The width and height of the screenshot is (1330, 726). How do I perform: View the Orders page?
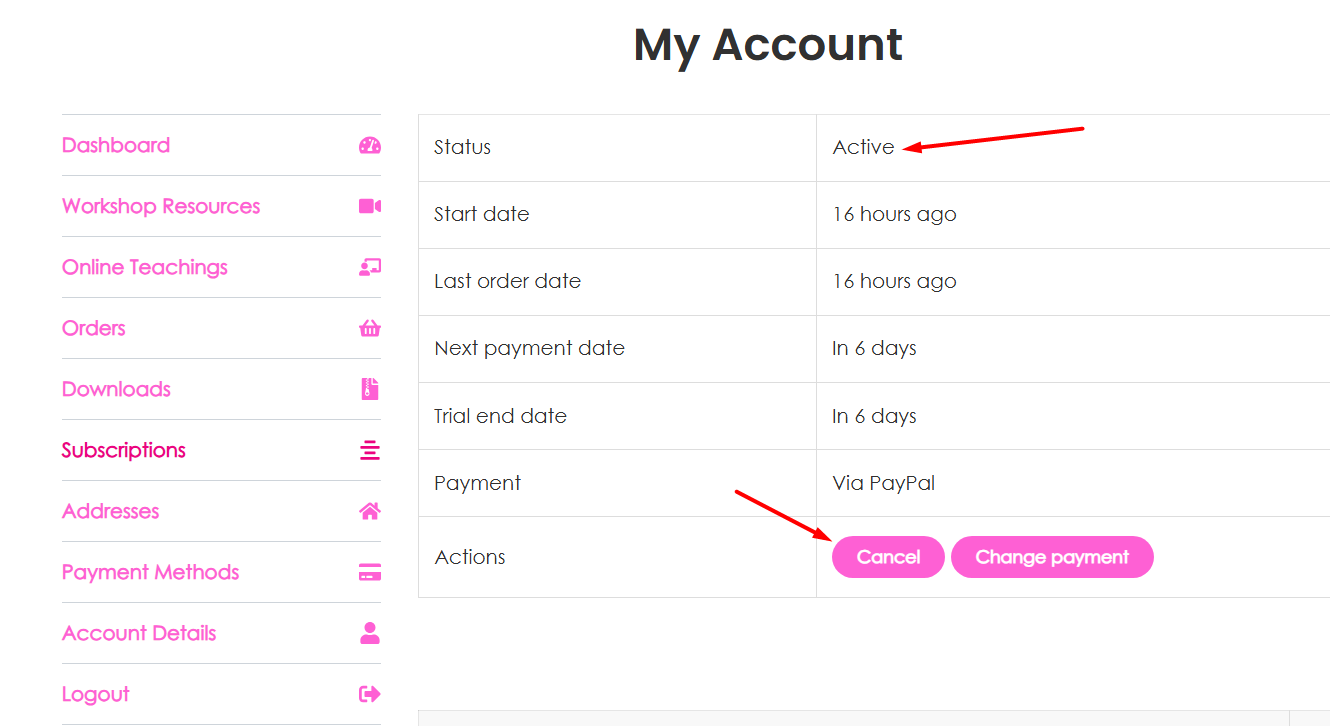point(94,328)
